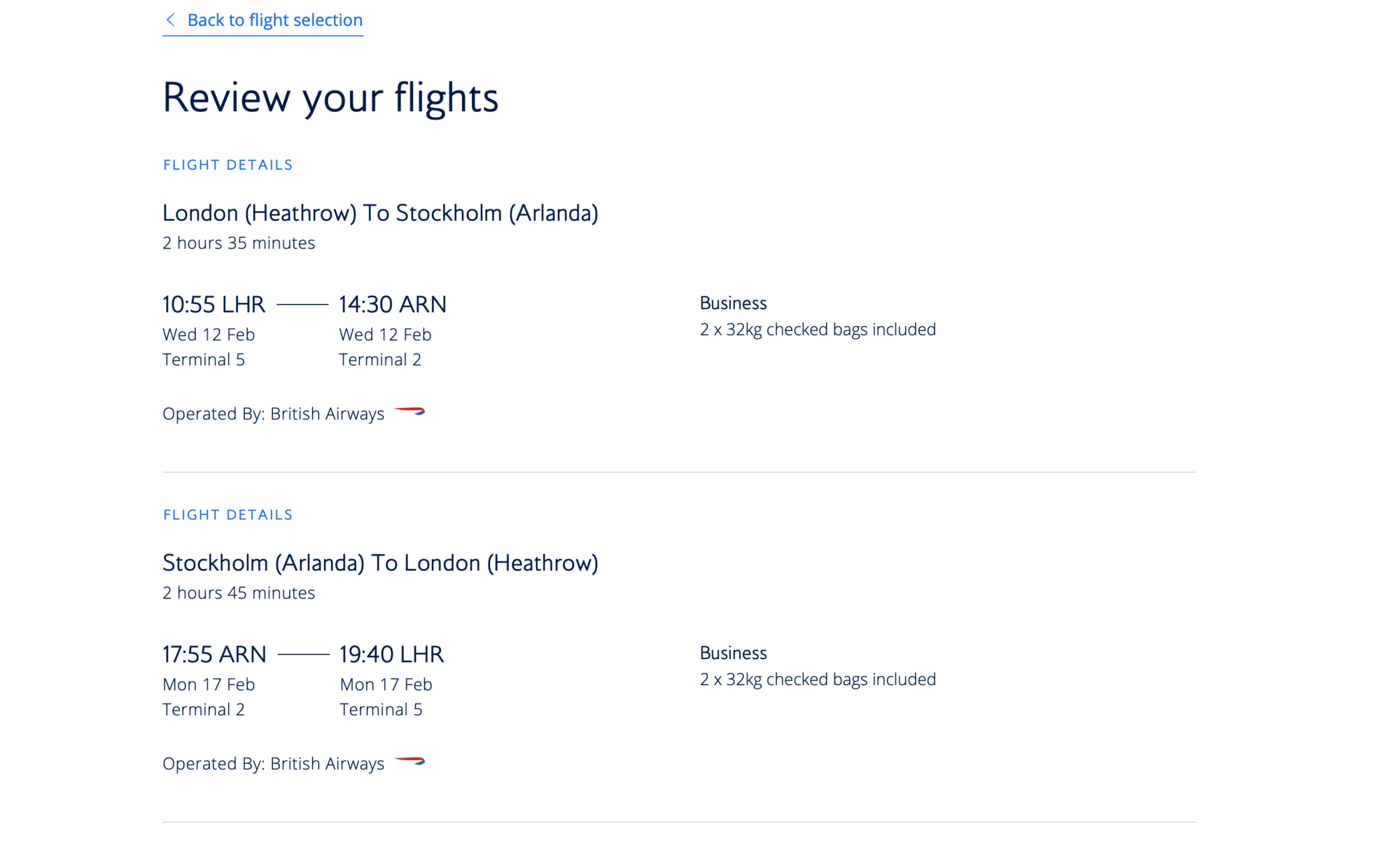Click the 10:55 LHR departure time
This screenshot has height=858, width=1400.
(x=213, y=304)
